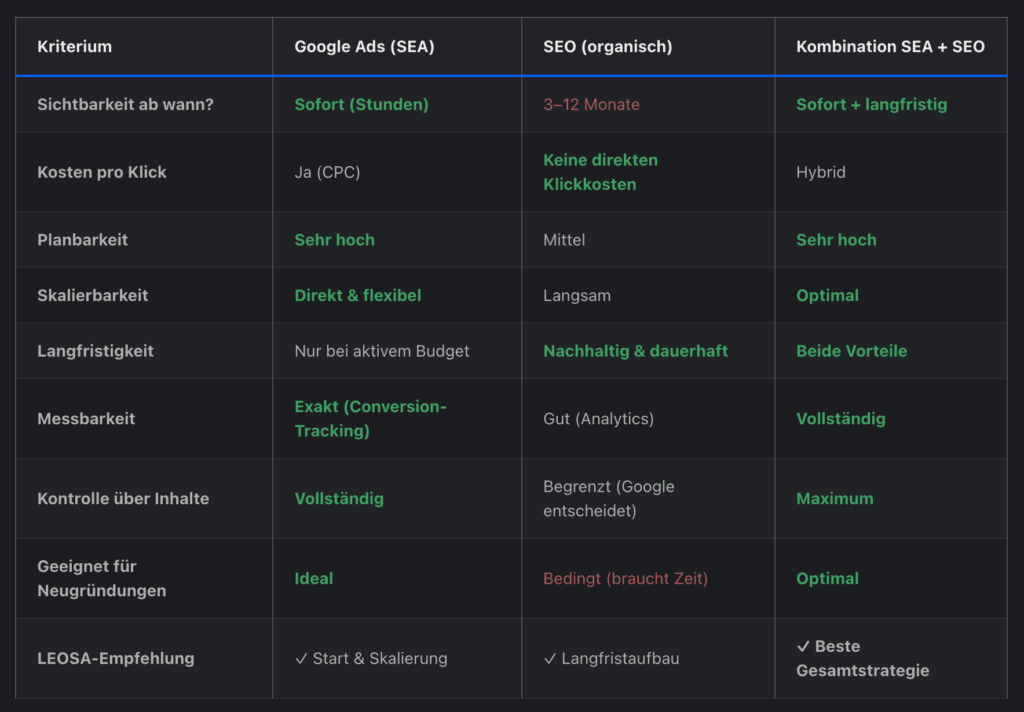Click the 'SEO (organisch)' column header
Viewport: 1024px width, 712px height.
click(x=607, y=47)
